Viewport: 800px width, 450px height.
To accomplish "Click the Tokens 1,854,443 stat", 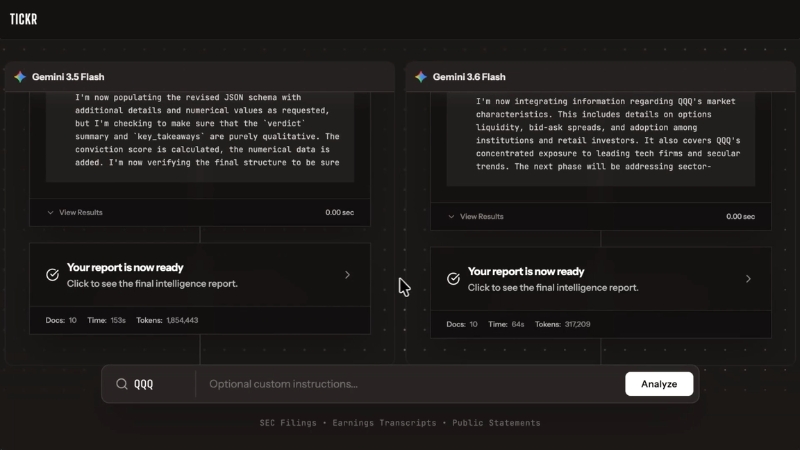I will pyautogui.click(x=167, y=320).
